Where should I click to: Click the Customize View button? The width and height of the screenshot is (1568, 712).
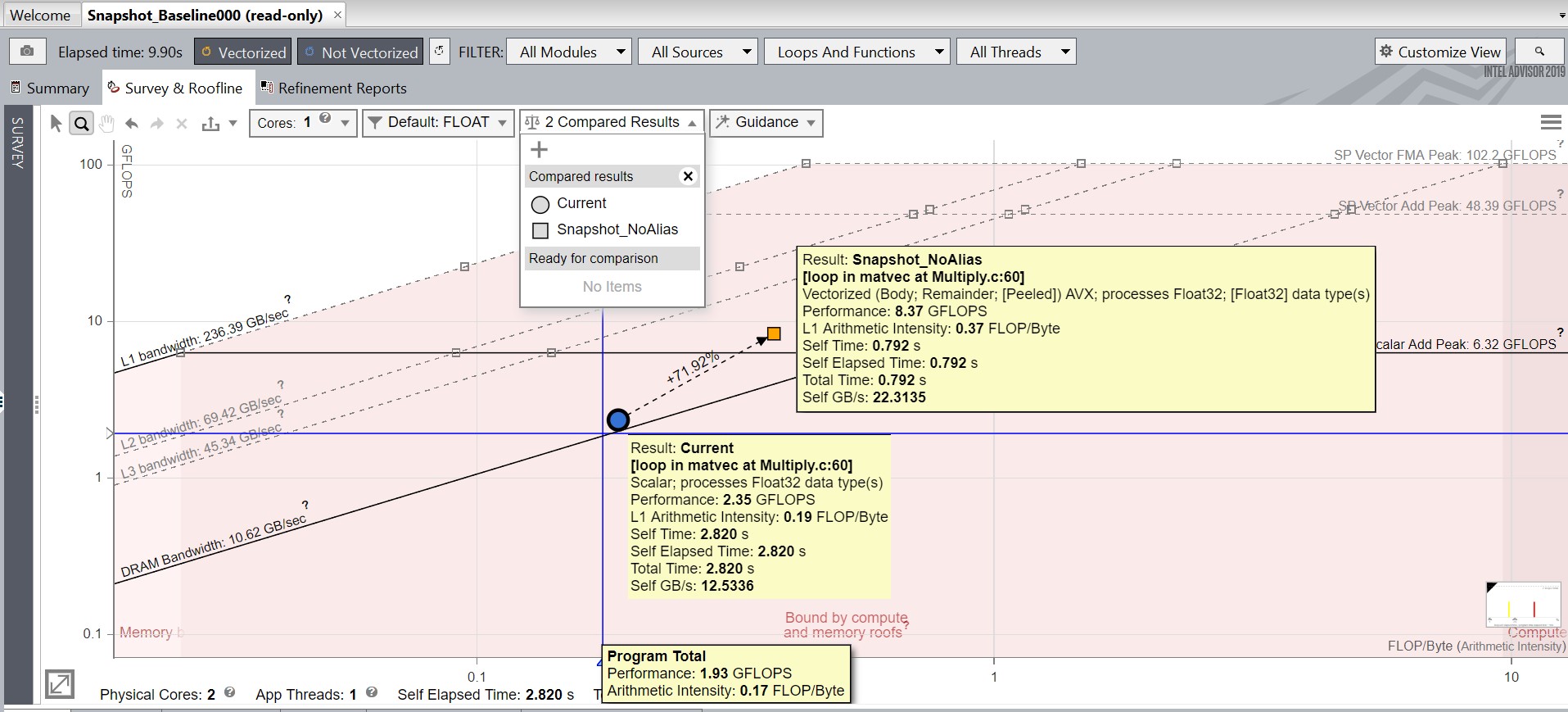click(x=1440, y=52)
